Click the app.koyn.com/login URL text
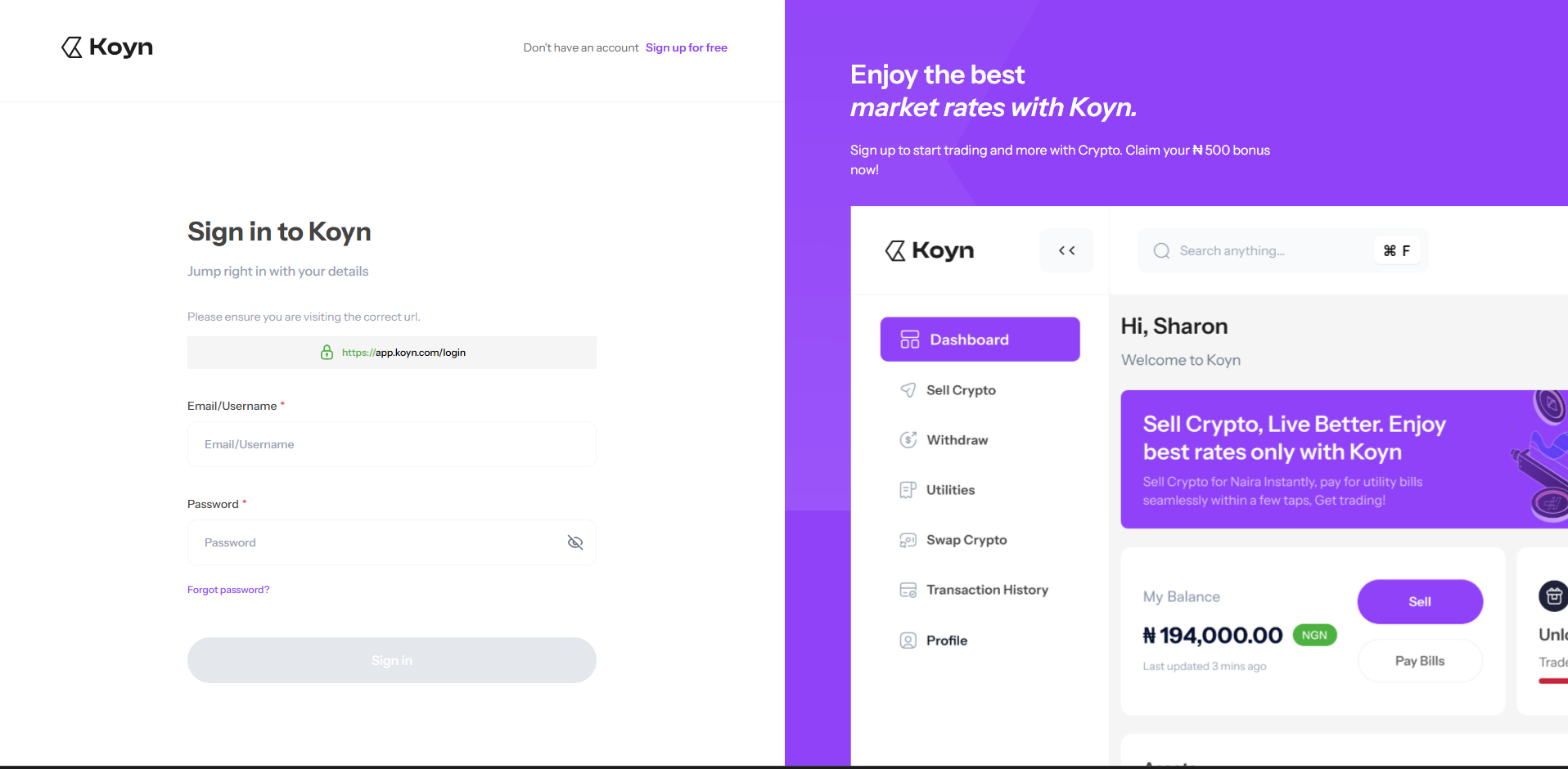This screenshot has width=1568, height=769. [403, 353]
